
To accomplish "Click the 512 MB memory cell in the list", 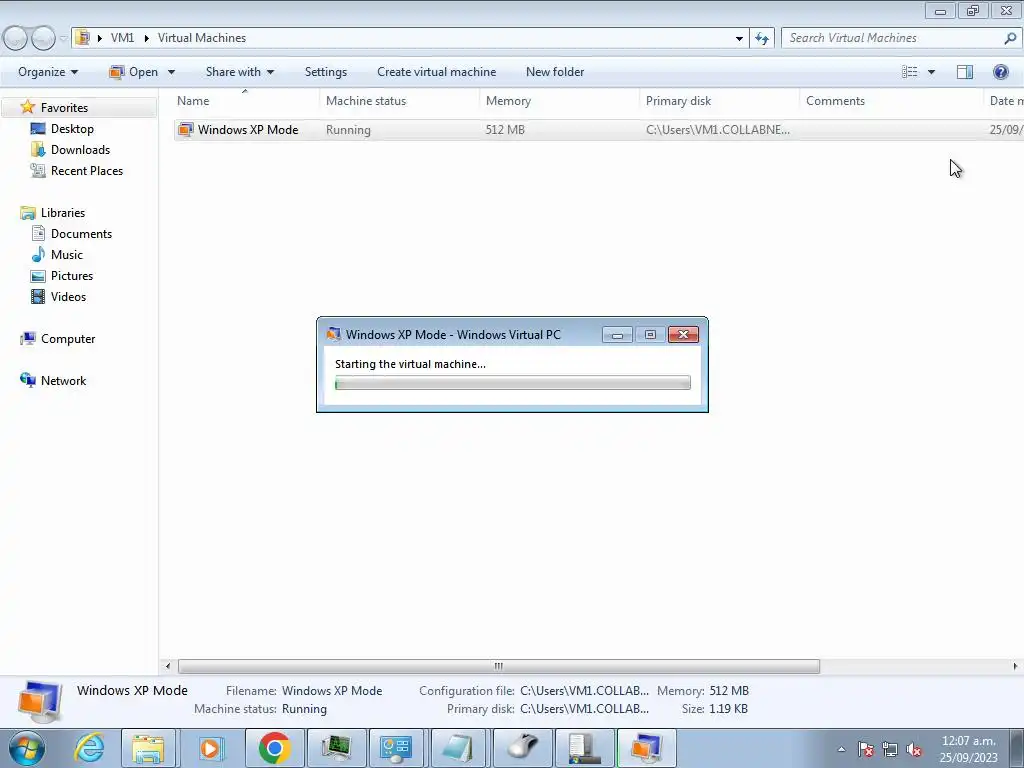I will click(x=505, y=130).
